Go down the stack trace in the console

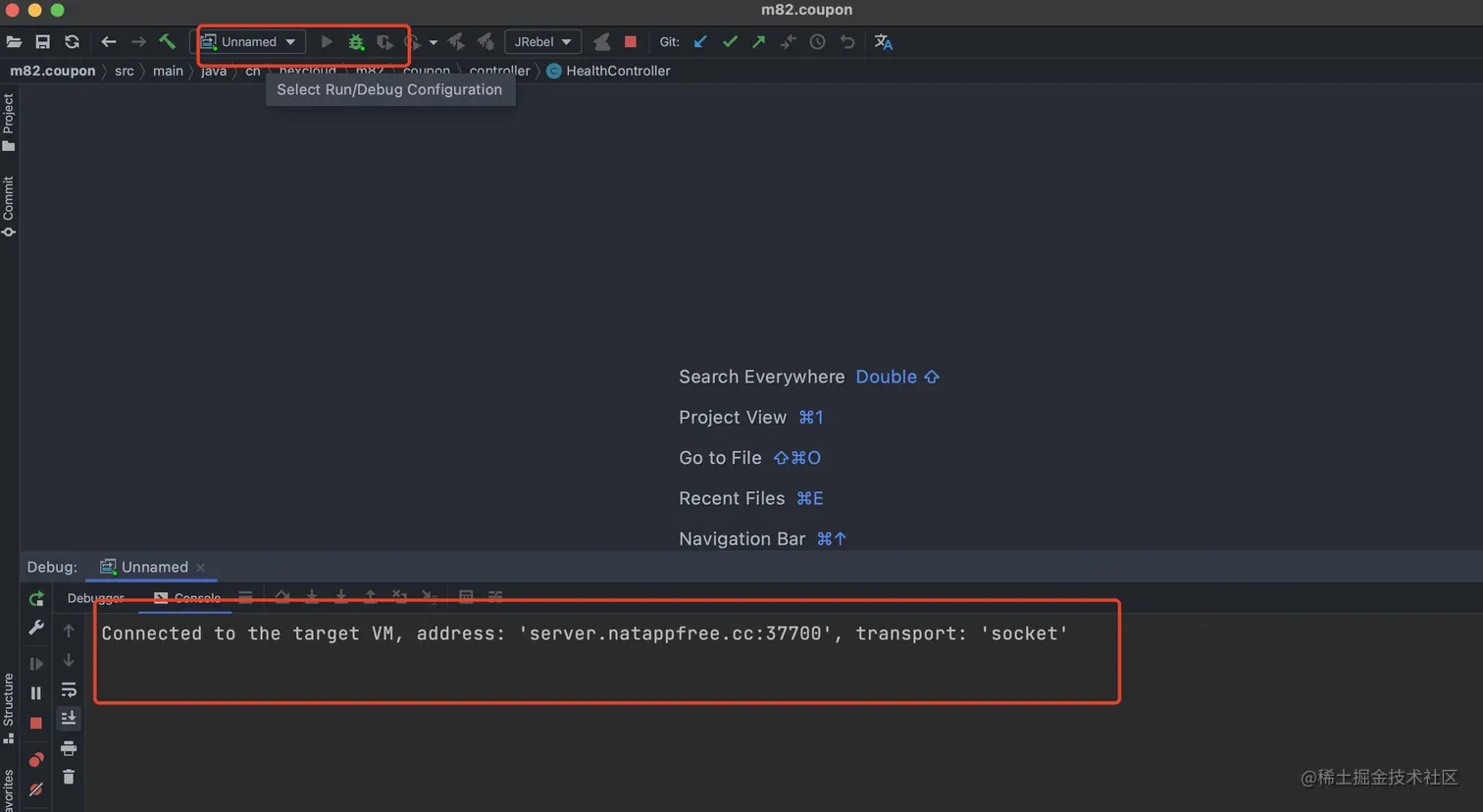69,660
